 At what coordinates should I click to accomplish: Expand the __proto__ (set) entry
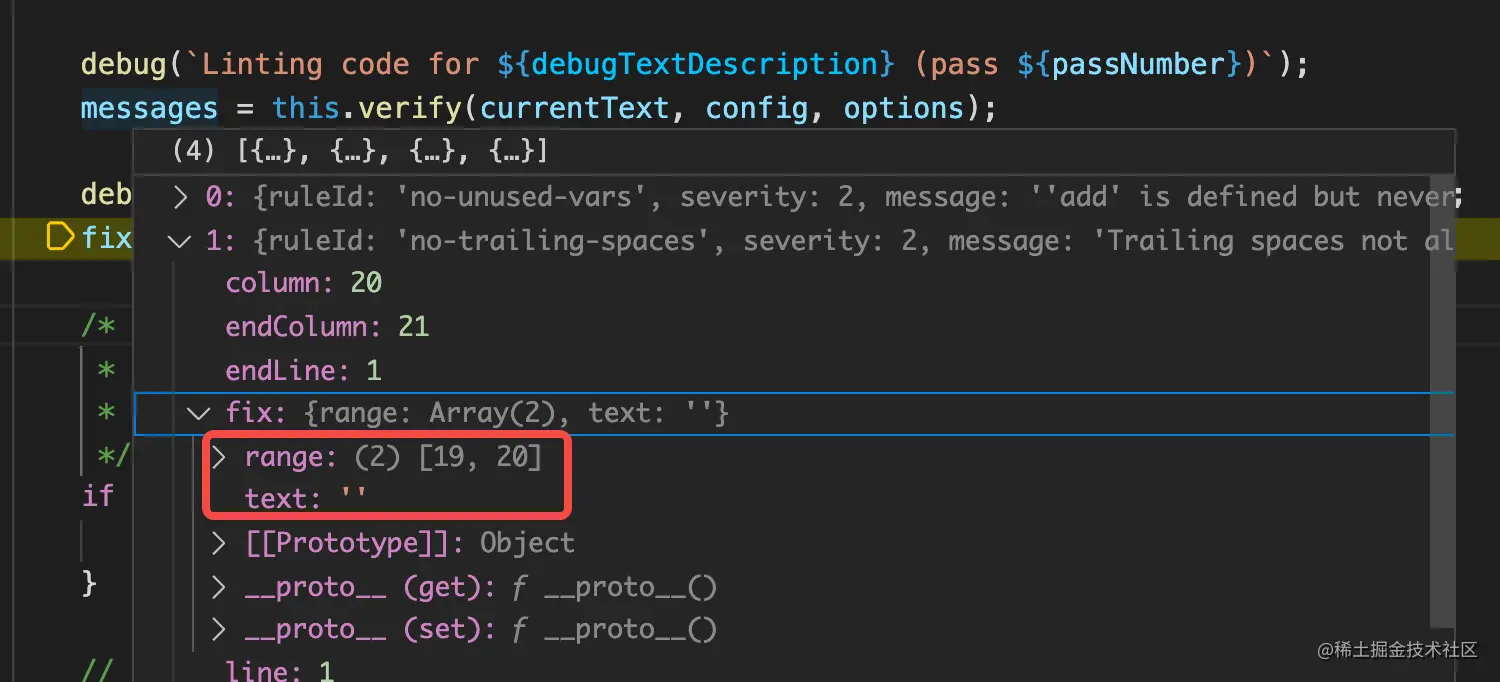click(x=219, y=630)
